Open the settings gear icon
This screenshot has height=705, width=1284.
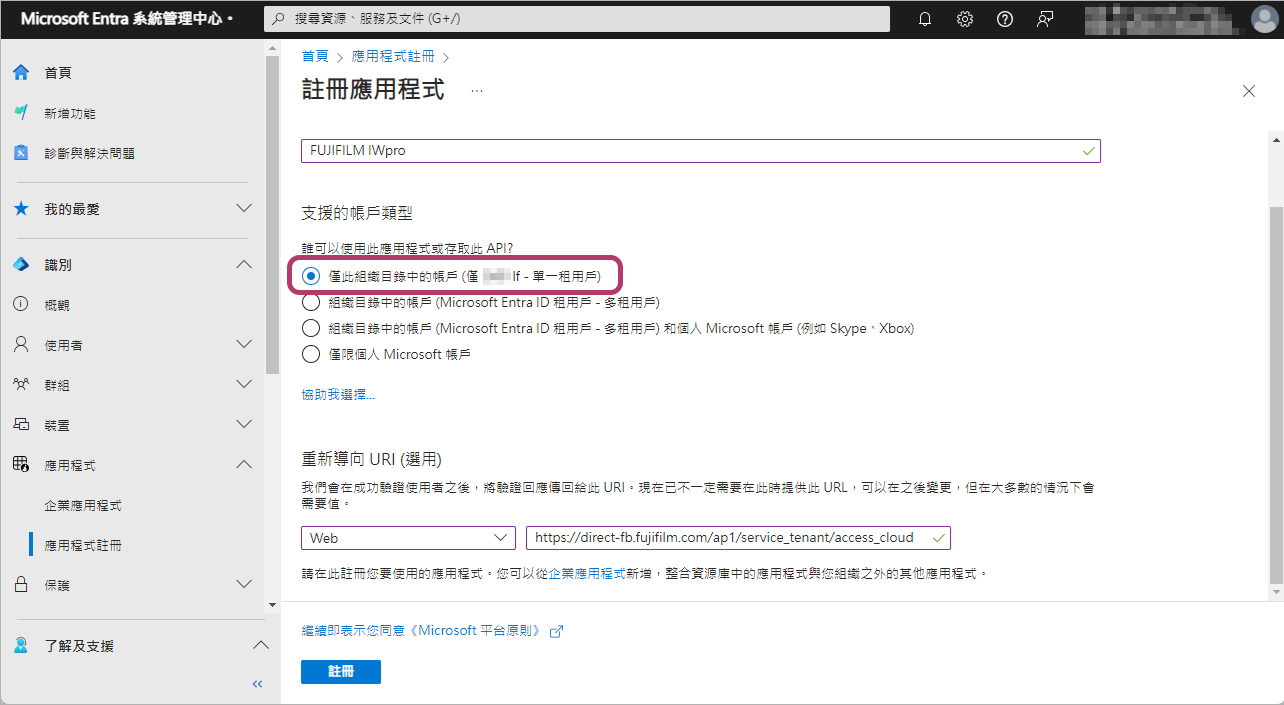click(965, 19)
